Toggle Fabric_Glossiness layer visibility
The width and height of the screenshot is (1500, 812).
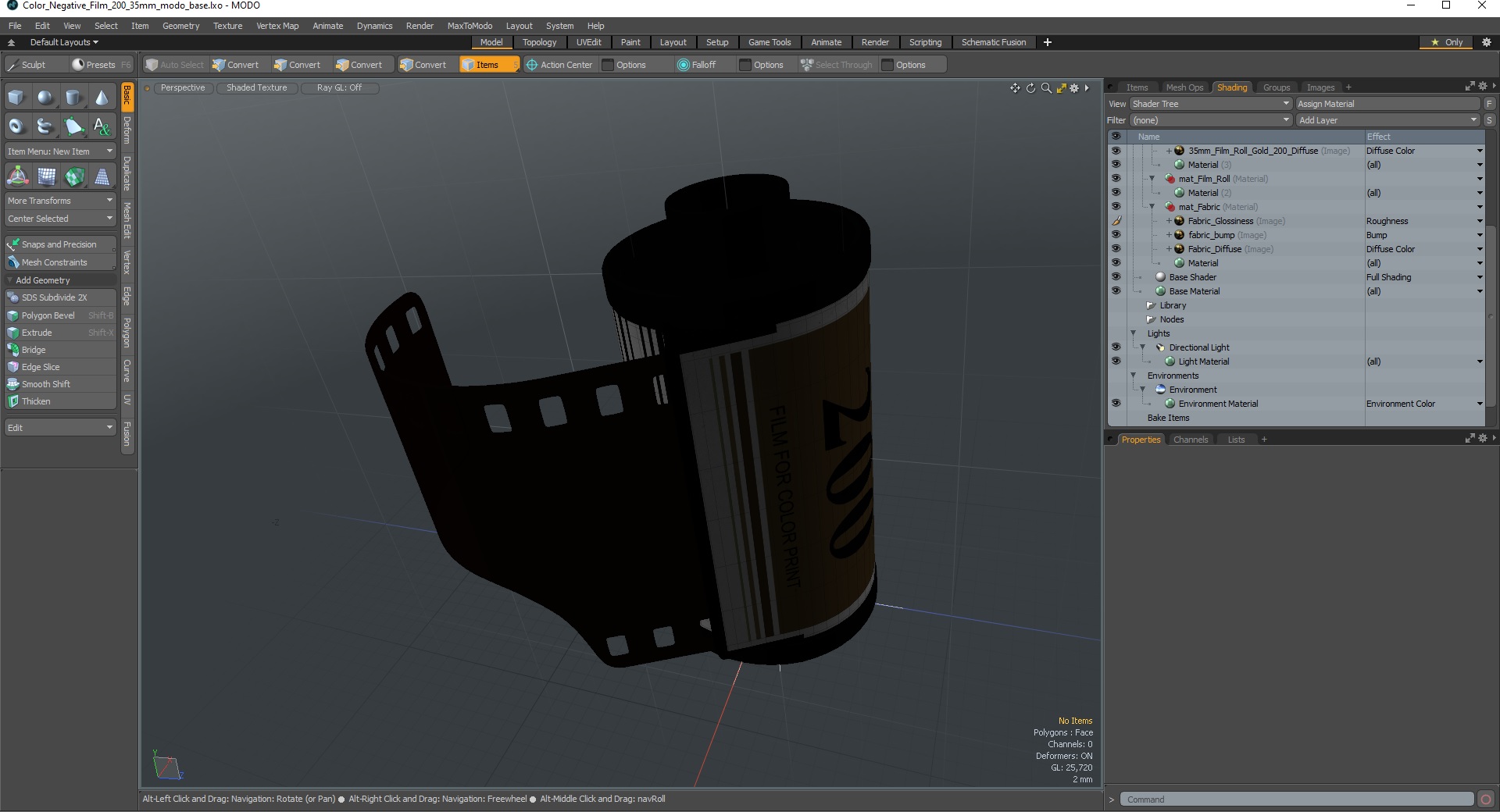pyautogui.click(x=1116, y=221)
